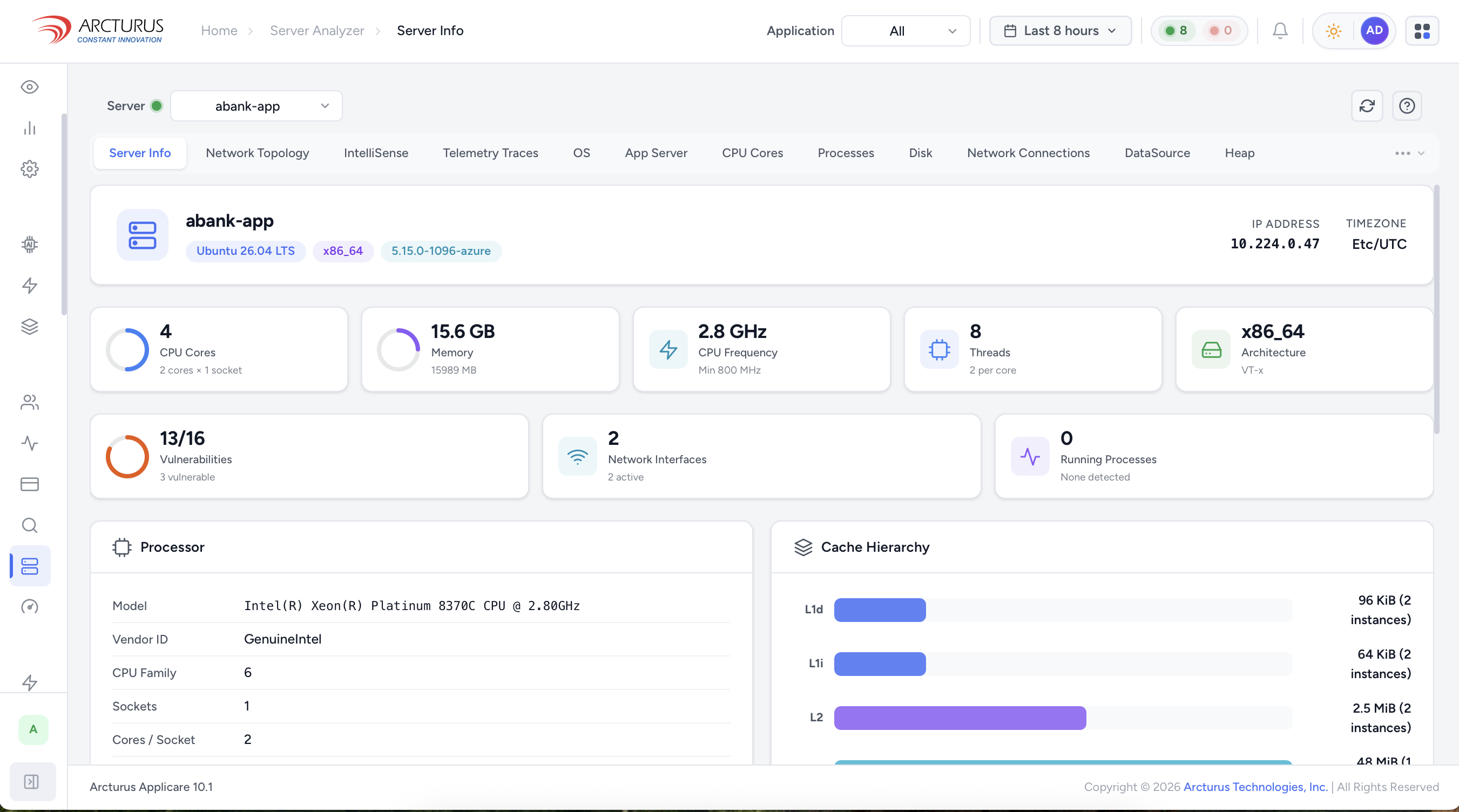
Task: Open the Telemetry Traces tab
Action: [x=490, y=153]
